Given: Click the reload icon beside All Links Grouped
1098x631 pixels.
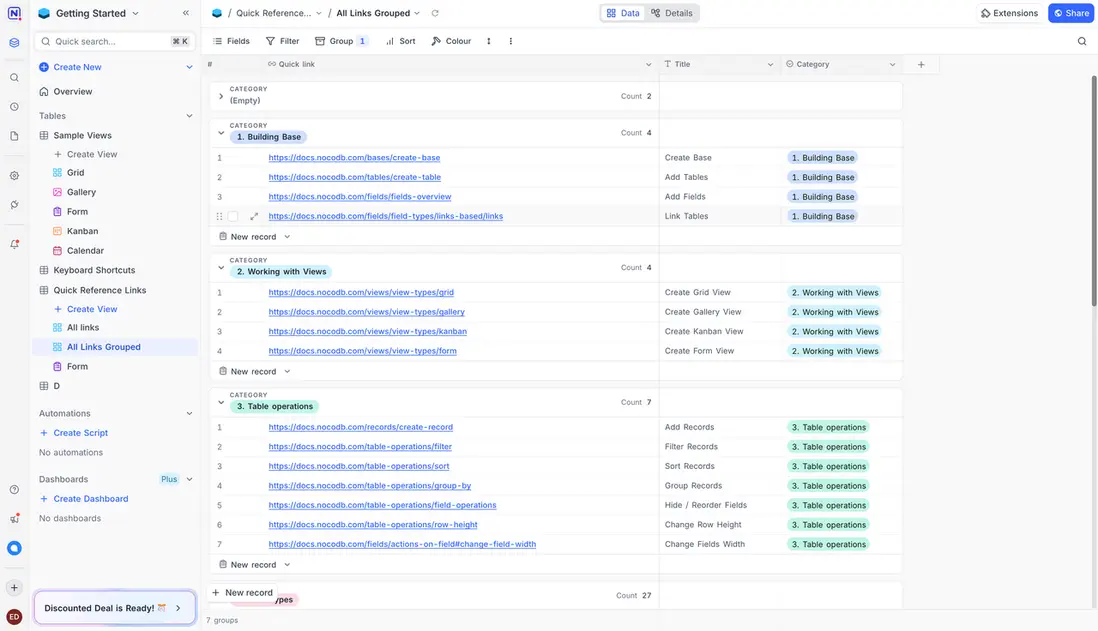Looking at the screenshot, I should click(x=435, y=13).
